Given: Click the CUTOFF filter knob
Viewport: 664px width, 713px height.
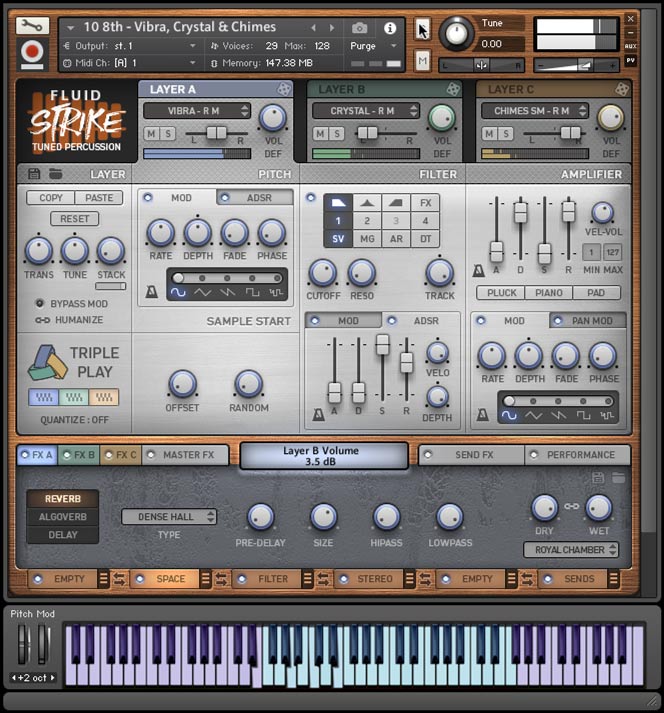Looking at the screenshot, I should point(322,273).
